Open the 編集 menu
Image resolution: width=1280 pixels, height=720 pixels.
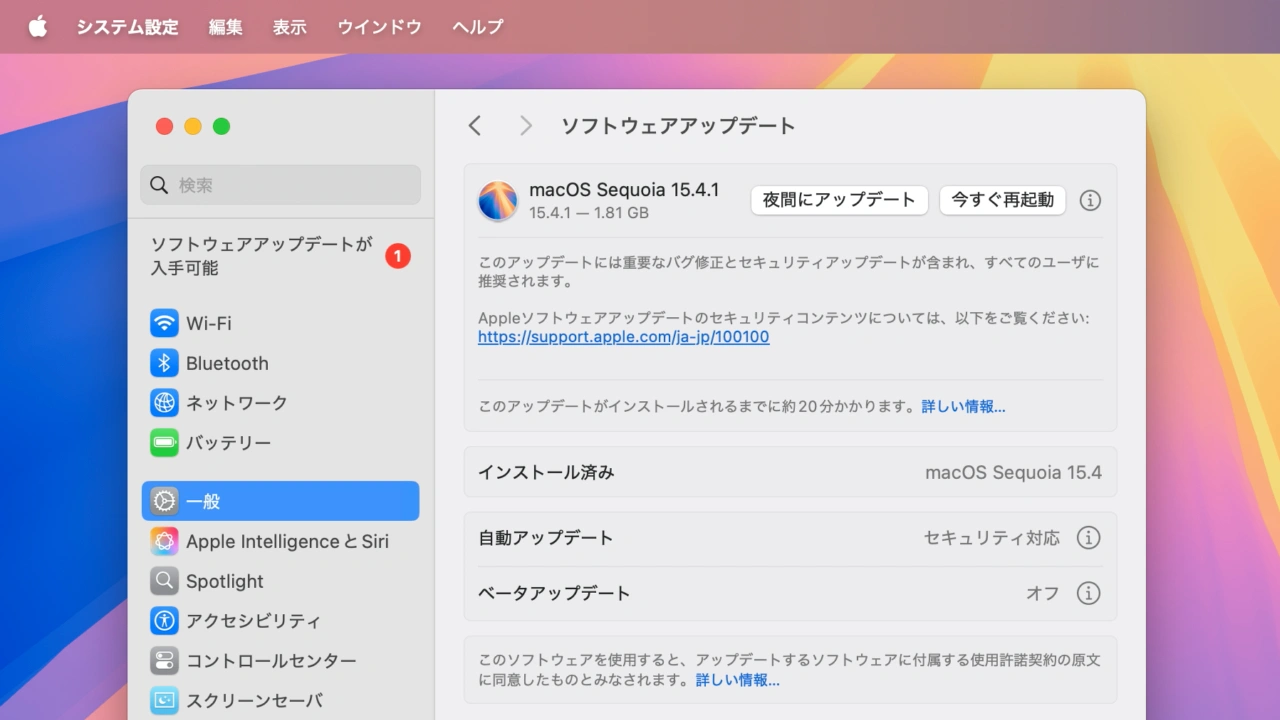coord(225,27)
